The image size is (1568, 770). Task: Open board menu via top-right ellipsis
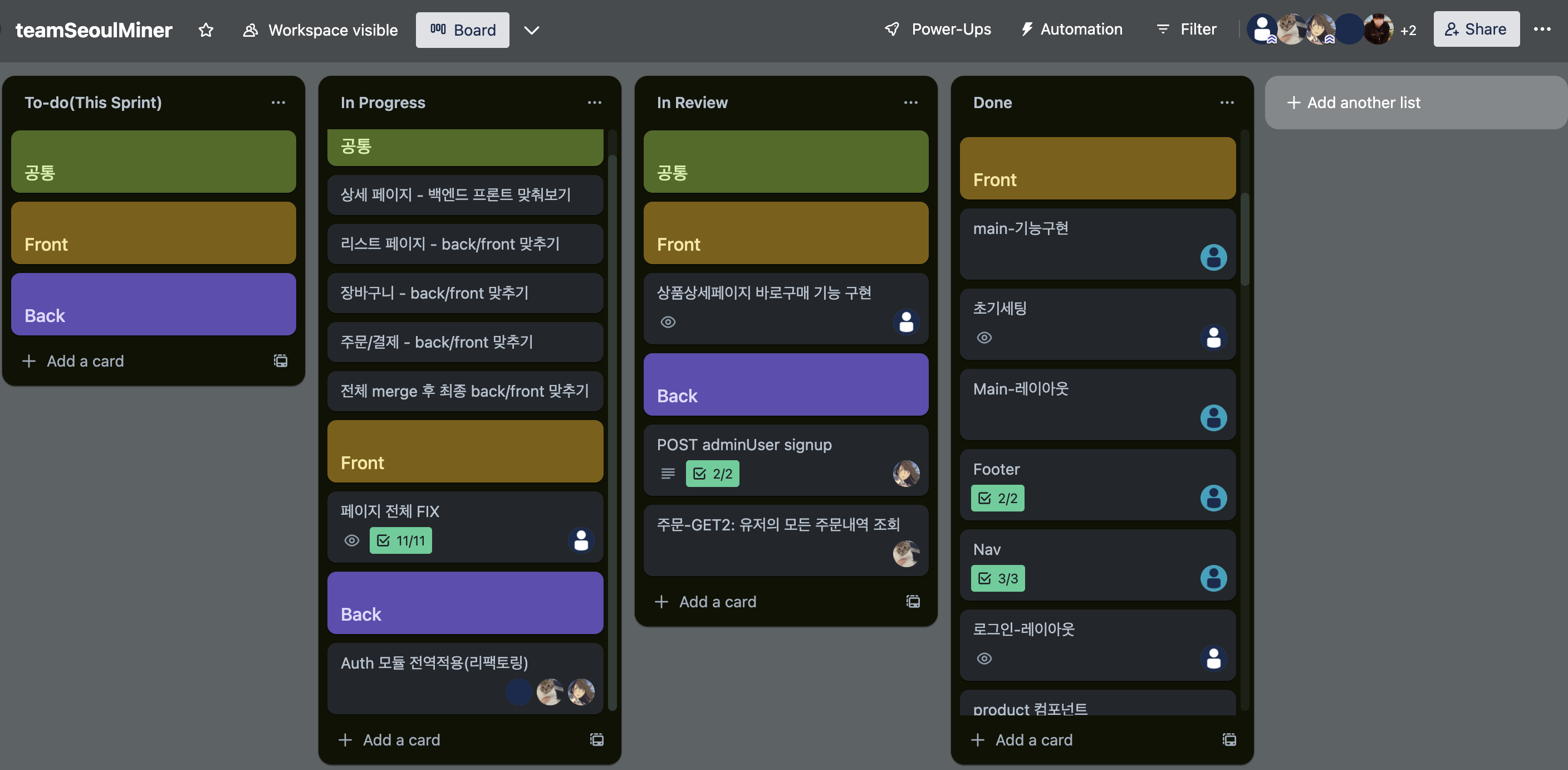pos(1542,29)
